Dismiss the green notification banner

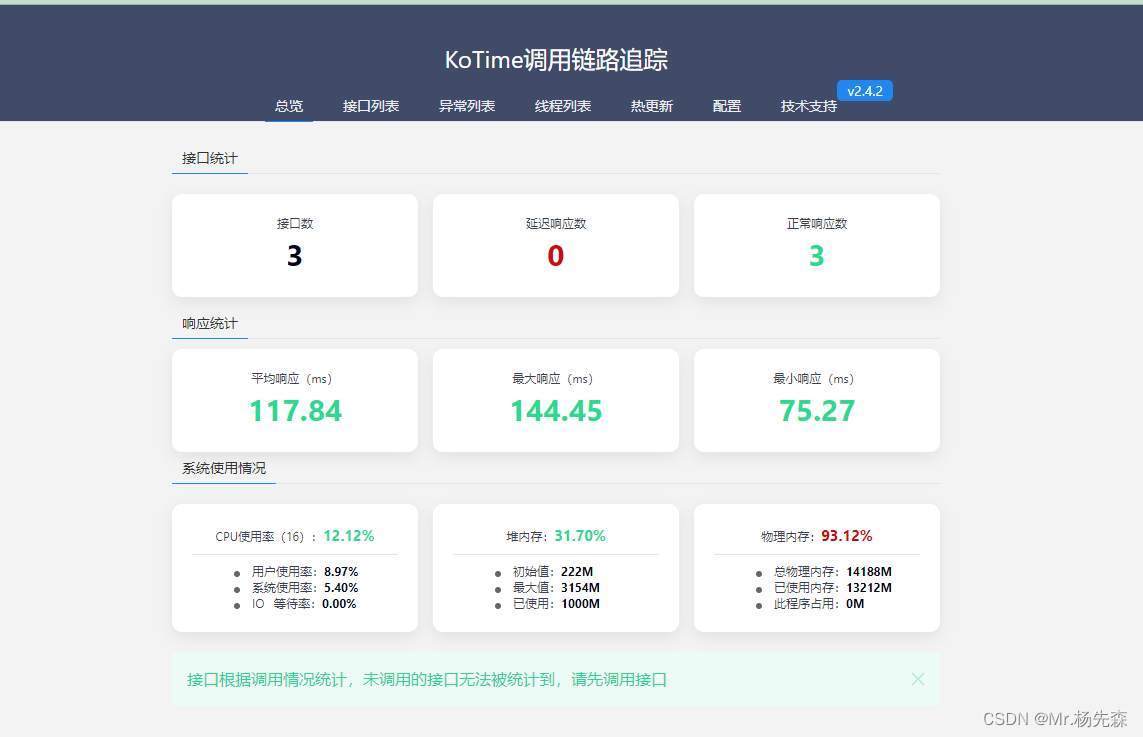(x=917, y=679)
